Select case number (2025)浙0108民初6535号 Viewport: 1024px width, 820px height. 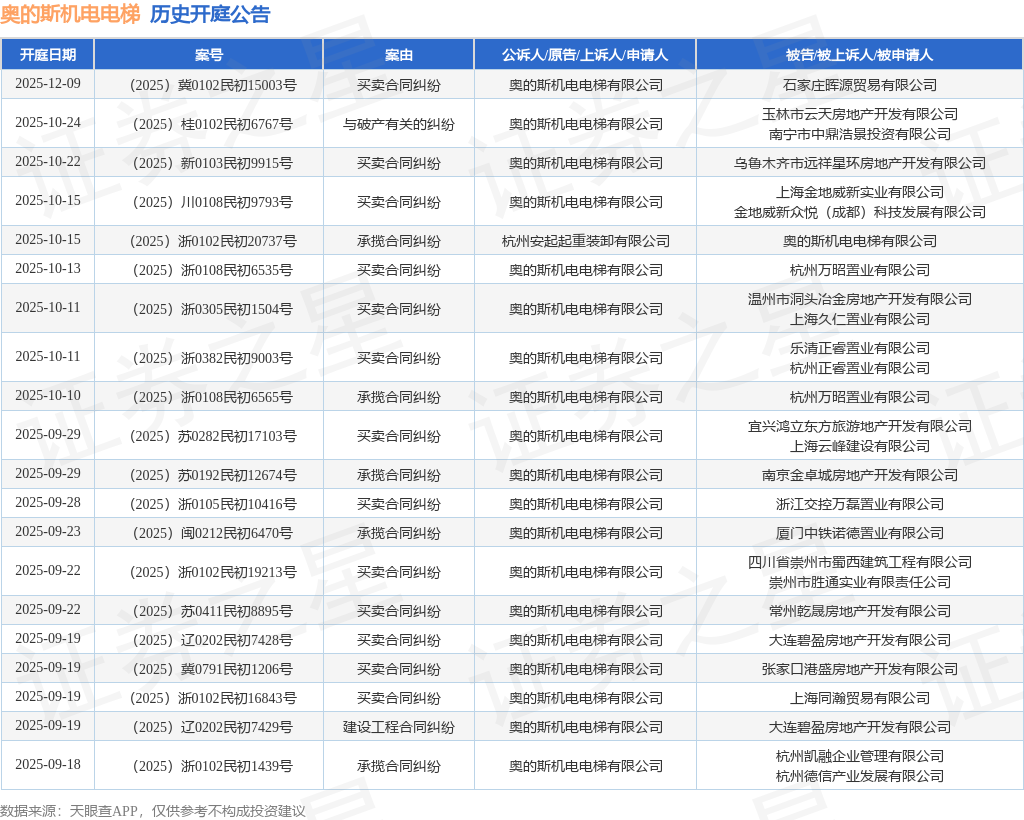[x=213, y=270]
